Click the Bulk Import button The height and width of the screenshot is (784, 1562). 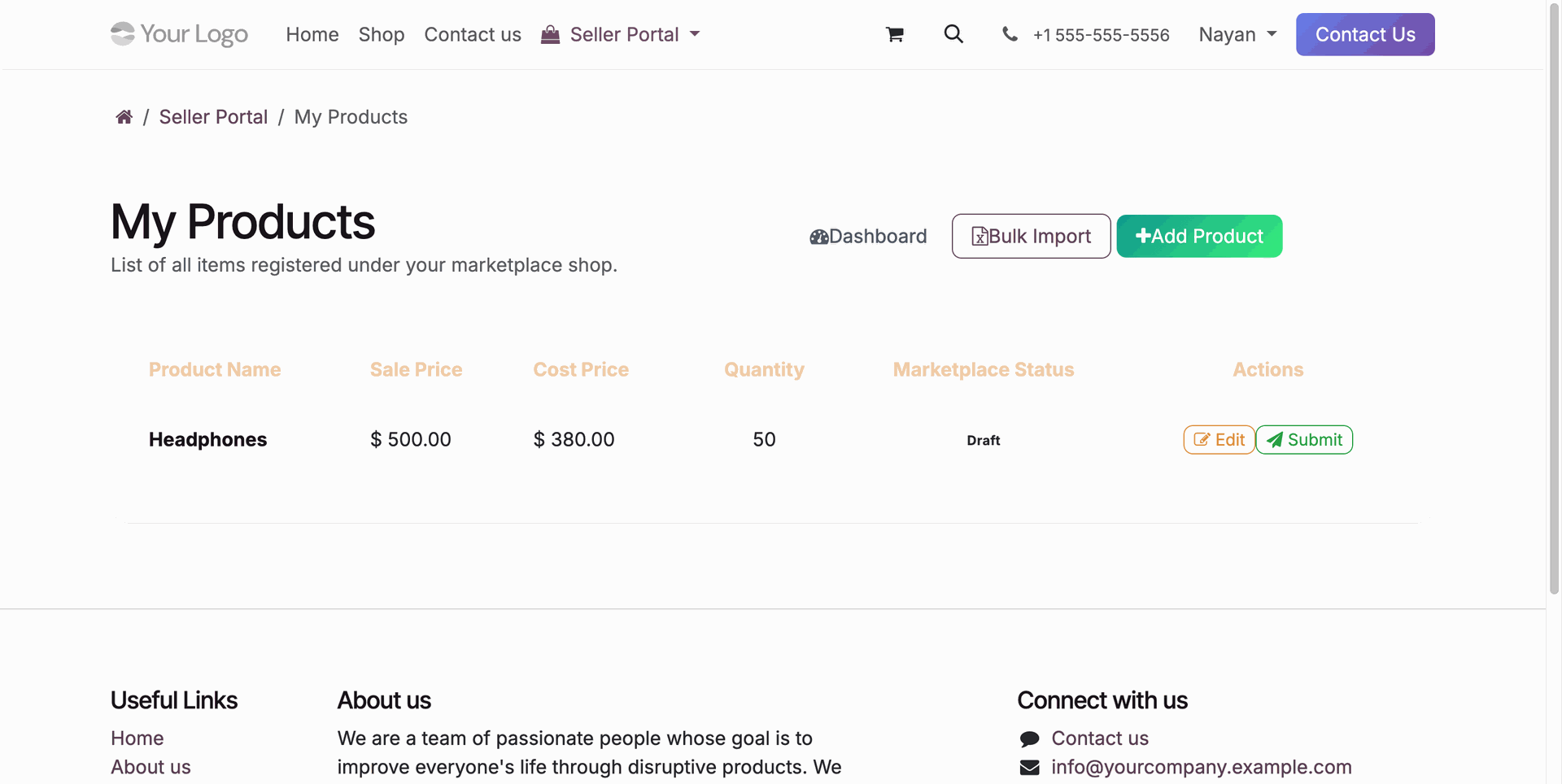[x=1032, y=236]
